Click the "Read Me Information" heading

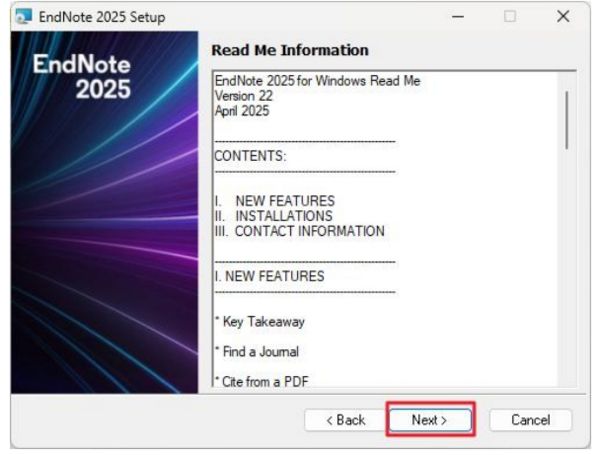(x=290, y=50)
